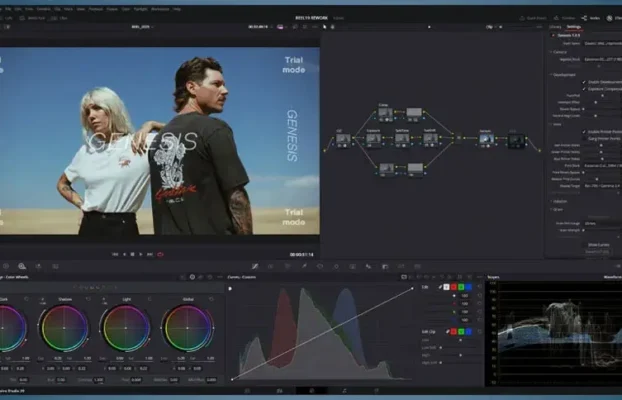Play the clip forward
Image resolution: width=622 pixels, height=400 pixels.
pyautogui.click(x=141, y=254)
